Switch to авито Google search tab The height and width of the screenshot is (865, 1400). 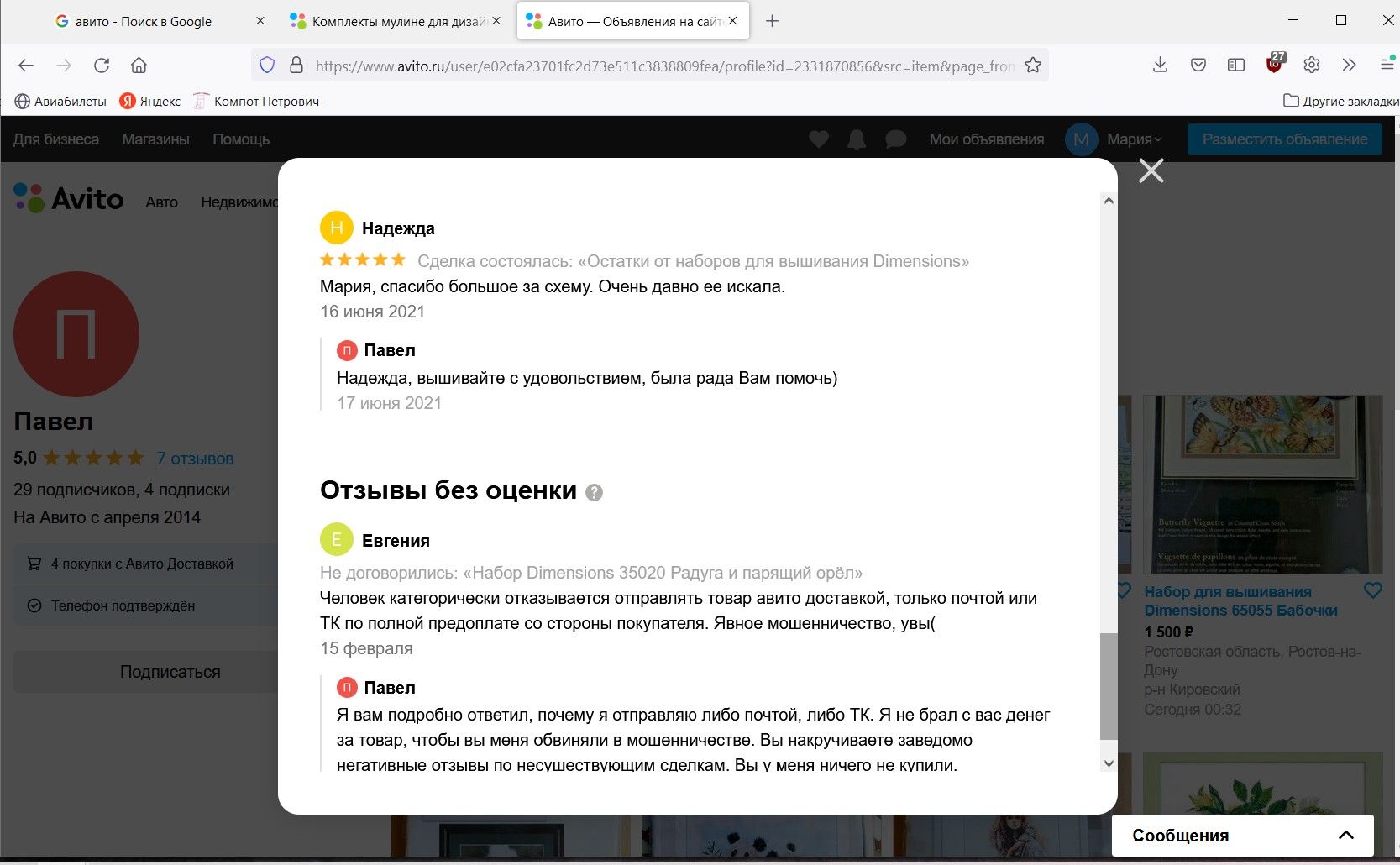(144, 22)
